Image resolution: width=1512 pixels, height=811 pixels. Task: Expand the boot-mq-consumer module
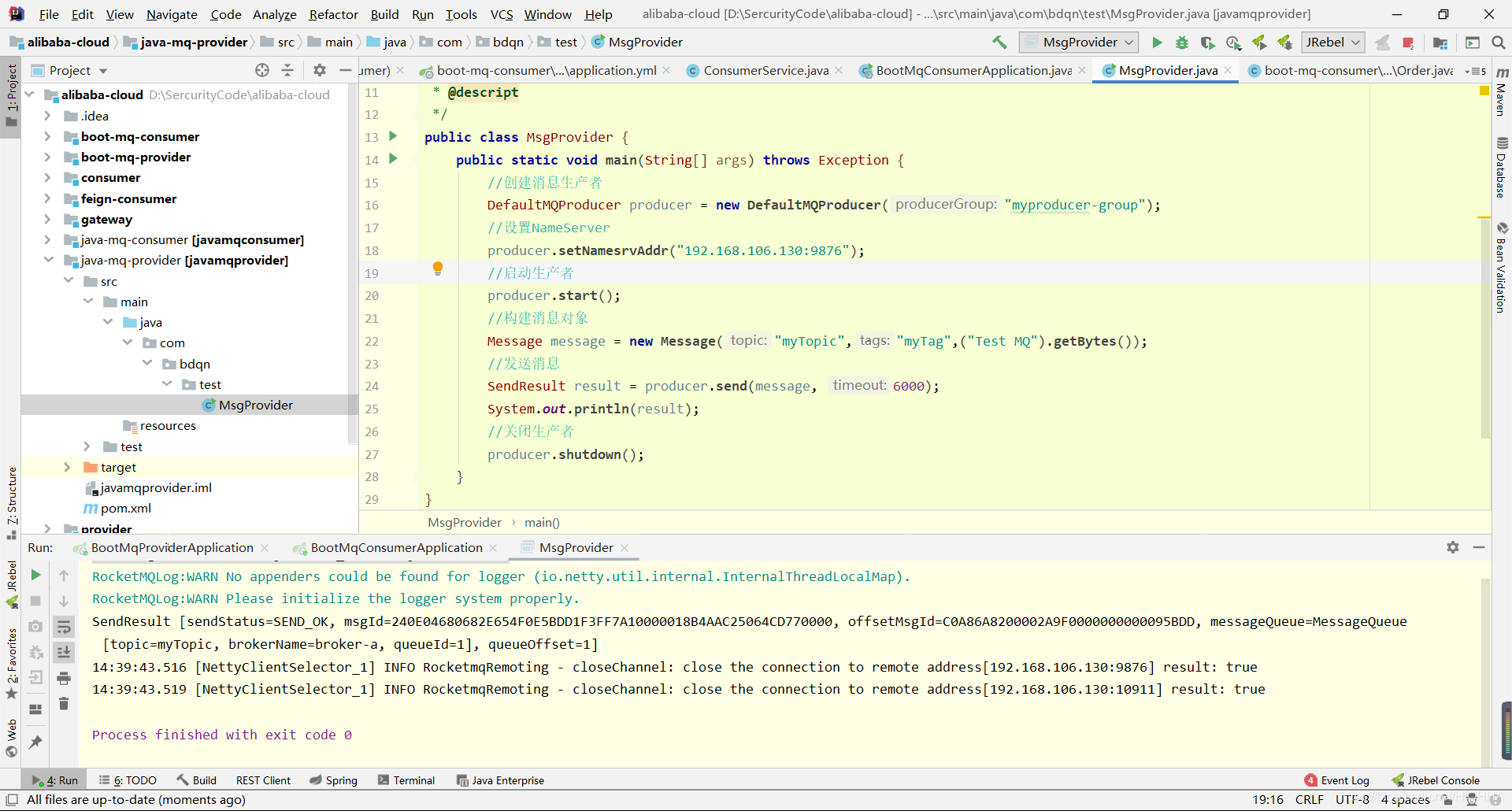click(x=47, y=136)
